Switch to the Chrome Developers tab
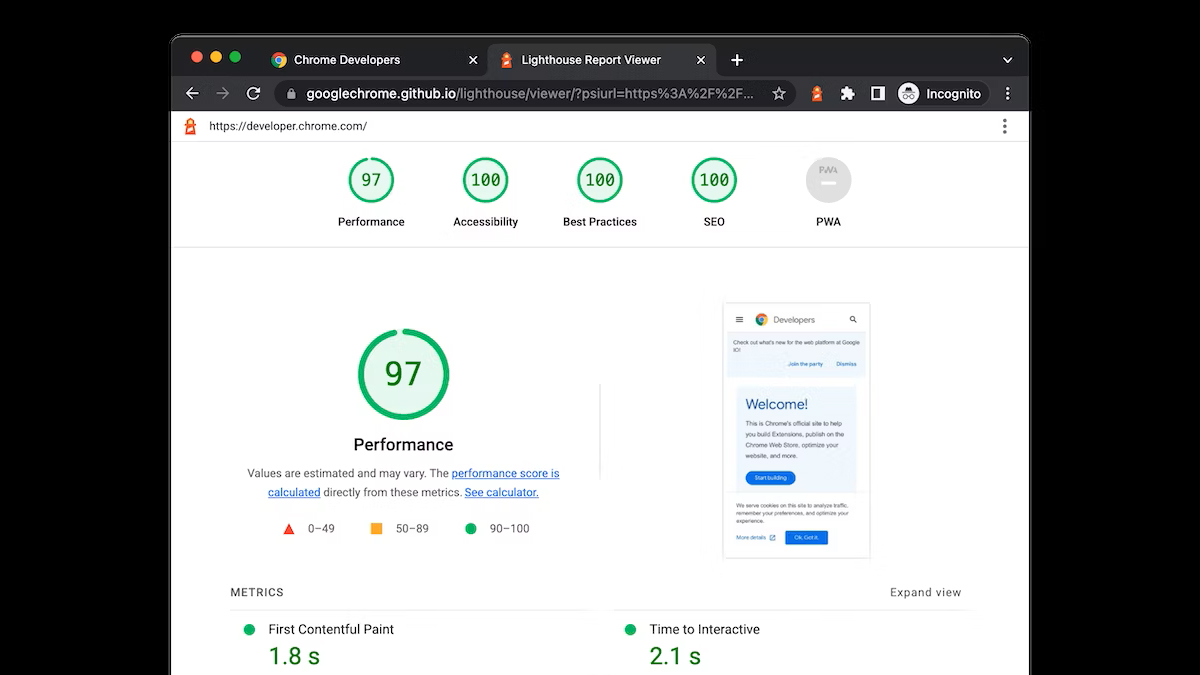1200x675 pixels. (346, 60)
